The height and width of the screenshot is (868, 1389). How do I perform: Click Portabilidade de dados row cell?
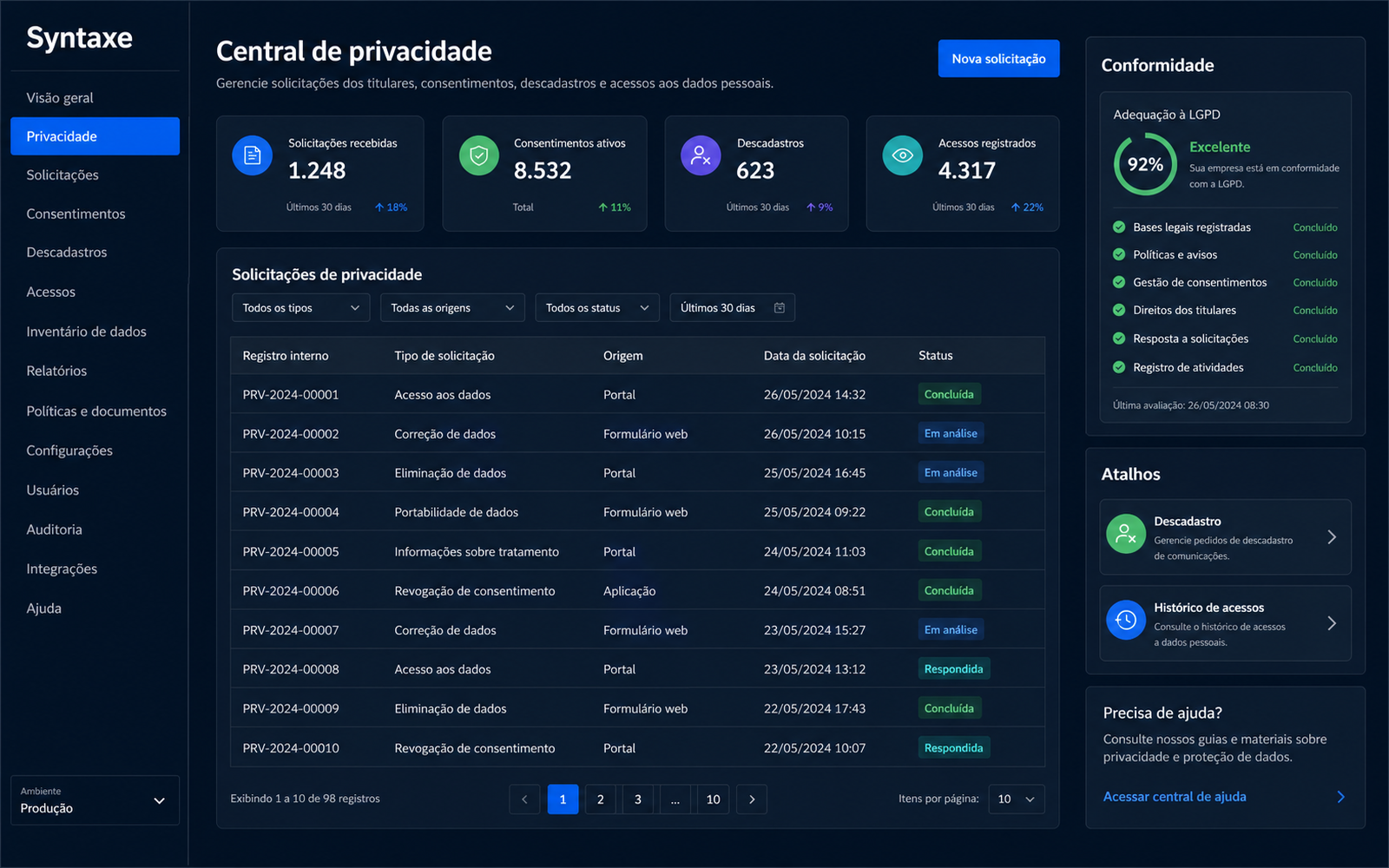tap(457, 512)
